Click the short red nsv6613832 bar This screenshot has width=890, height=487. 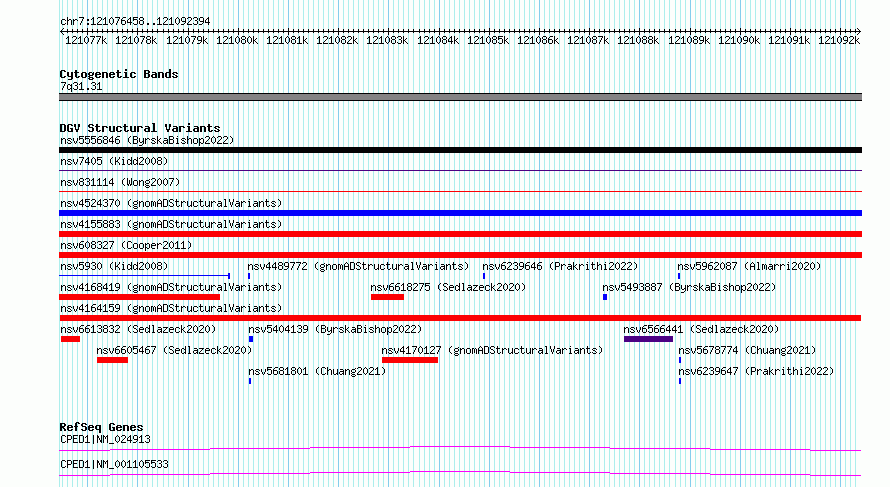(70, 339)
